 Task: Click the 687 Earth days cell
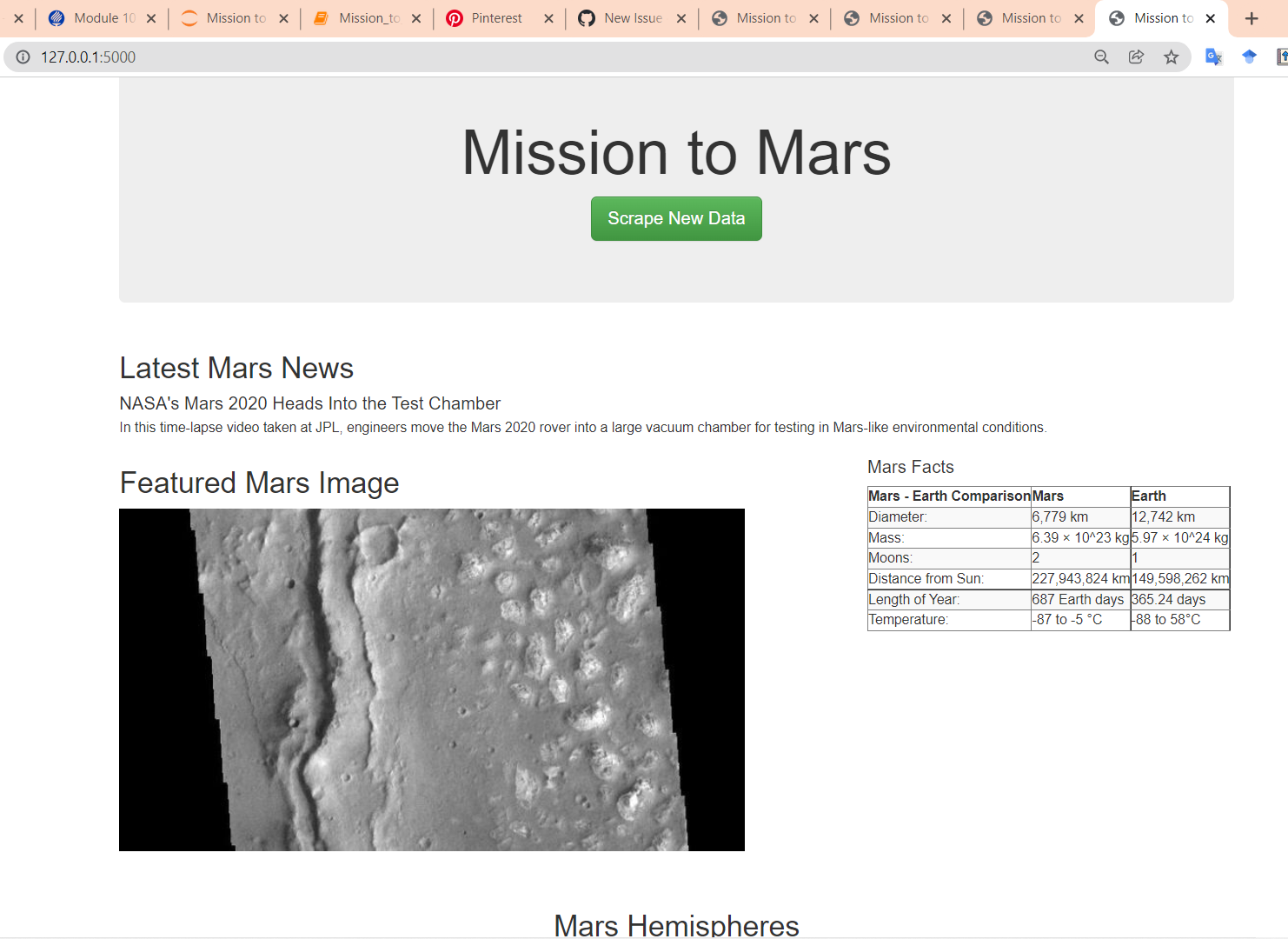[x=1080, y=600]
